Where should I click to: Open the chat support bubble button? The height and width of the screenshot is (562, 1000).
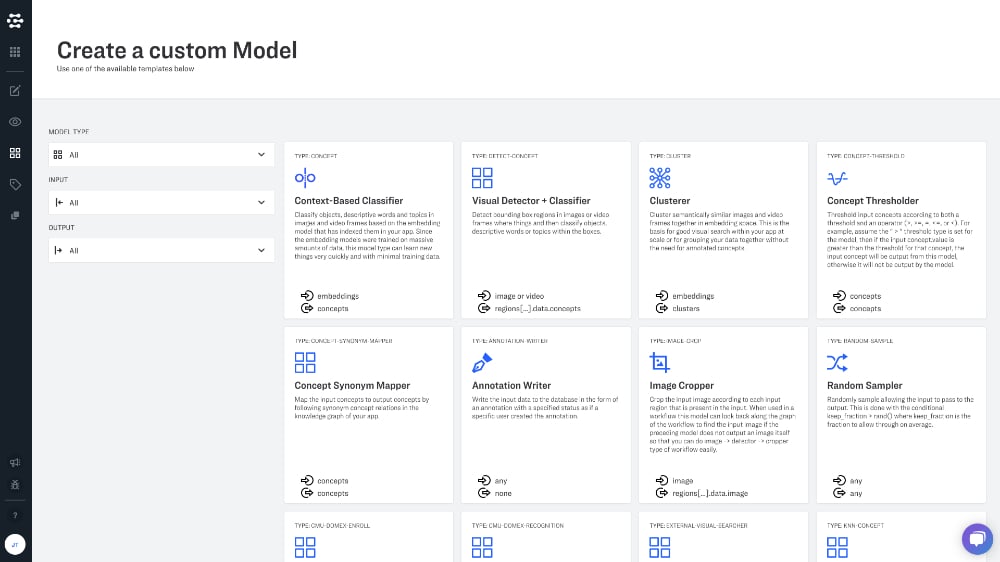coord(976,538)
